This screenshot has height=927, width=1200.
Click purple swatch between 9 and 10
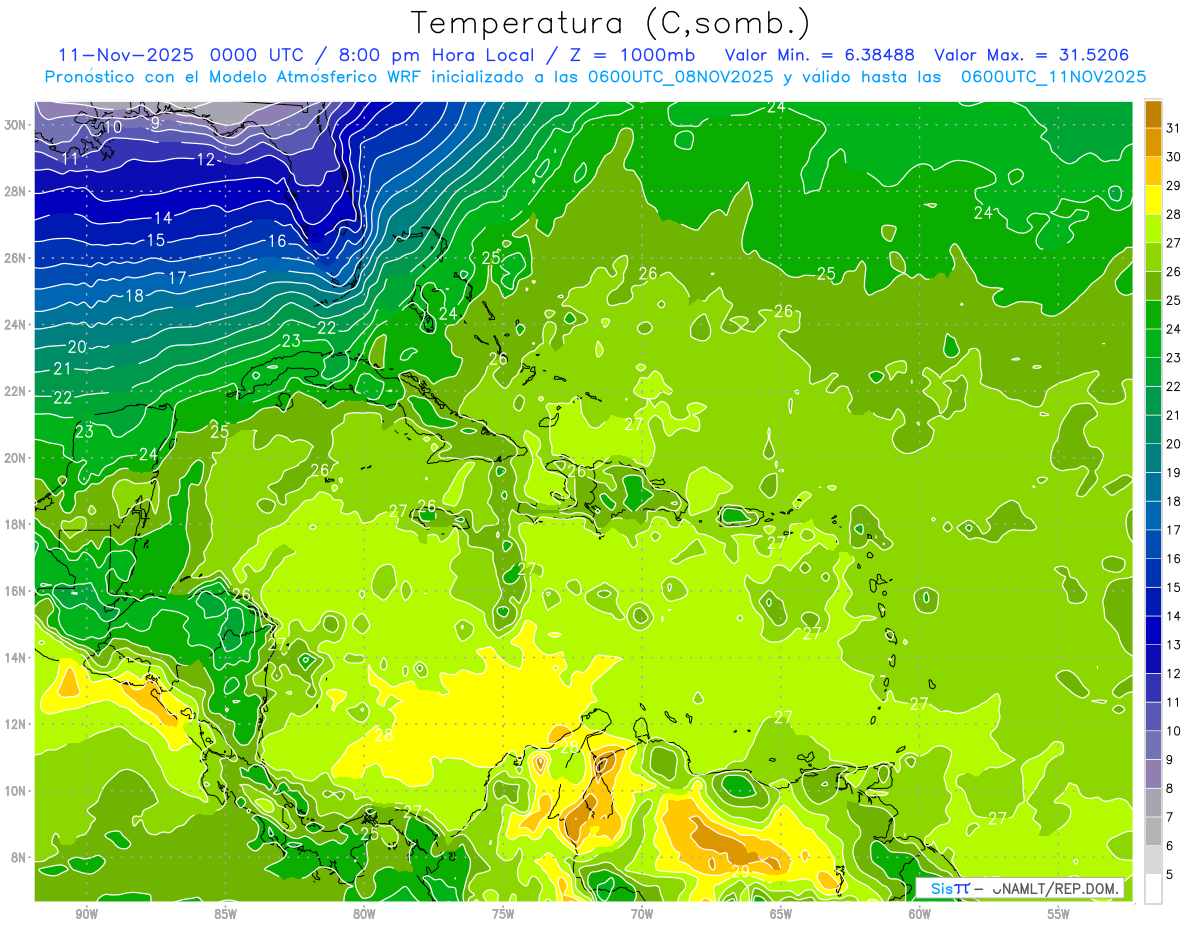(x=1153, y=745)
